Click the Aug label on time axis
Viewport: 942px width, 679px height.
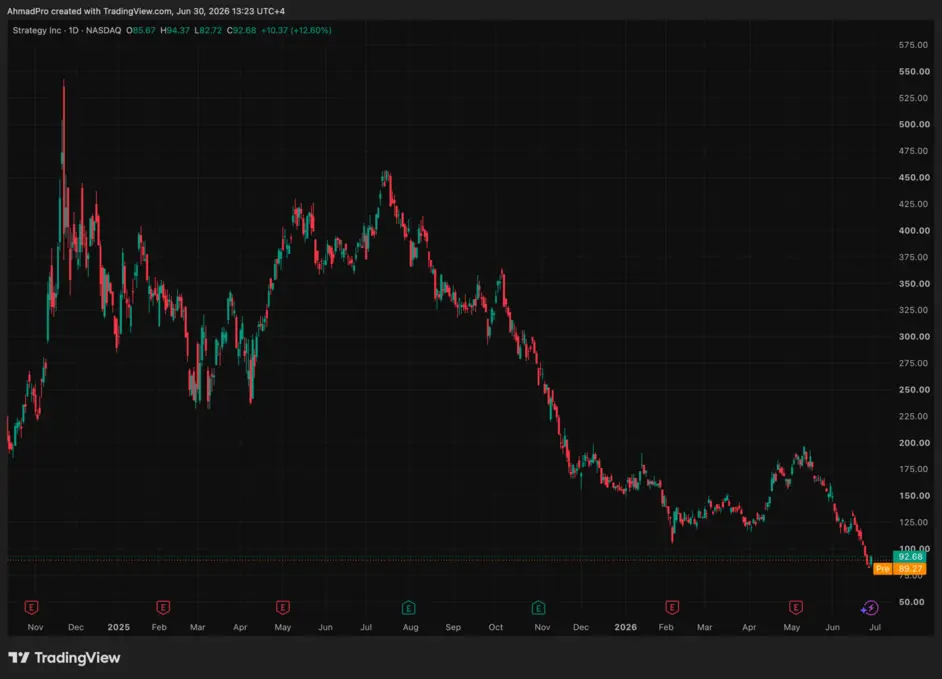[410, 627]
